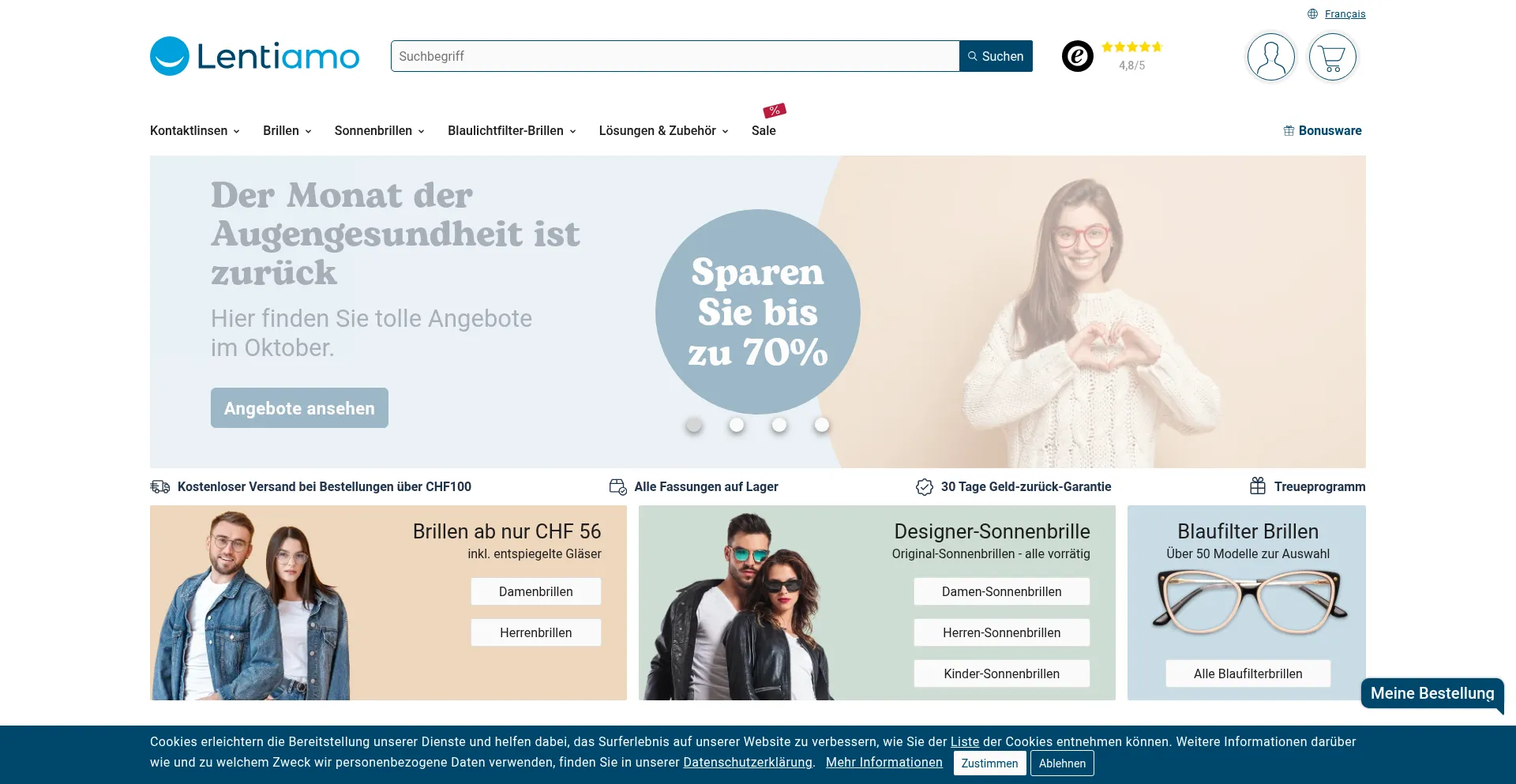Click the 30 Tage guarantee badge icon
Viewport: 1516px width, 784px height.
[925, 486]
